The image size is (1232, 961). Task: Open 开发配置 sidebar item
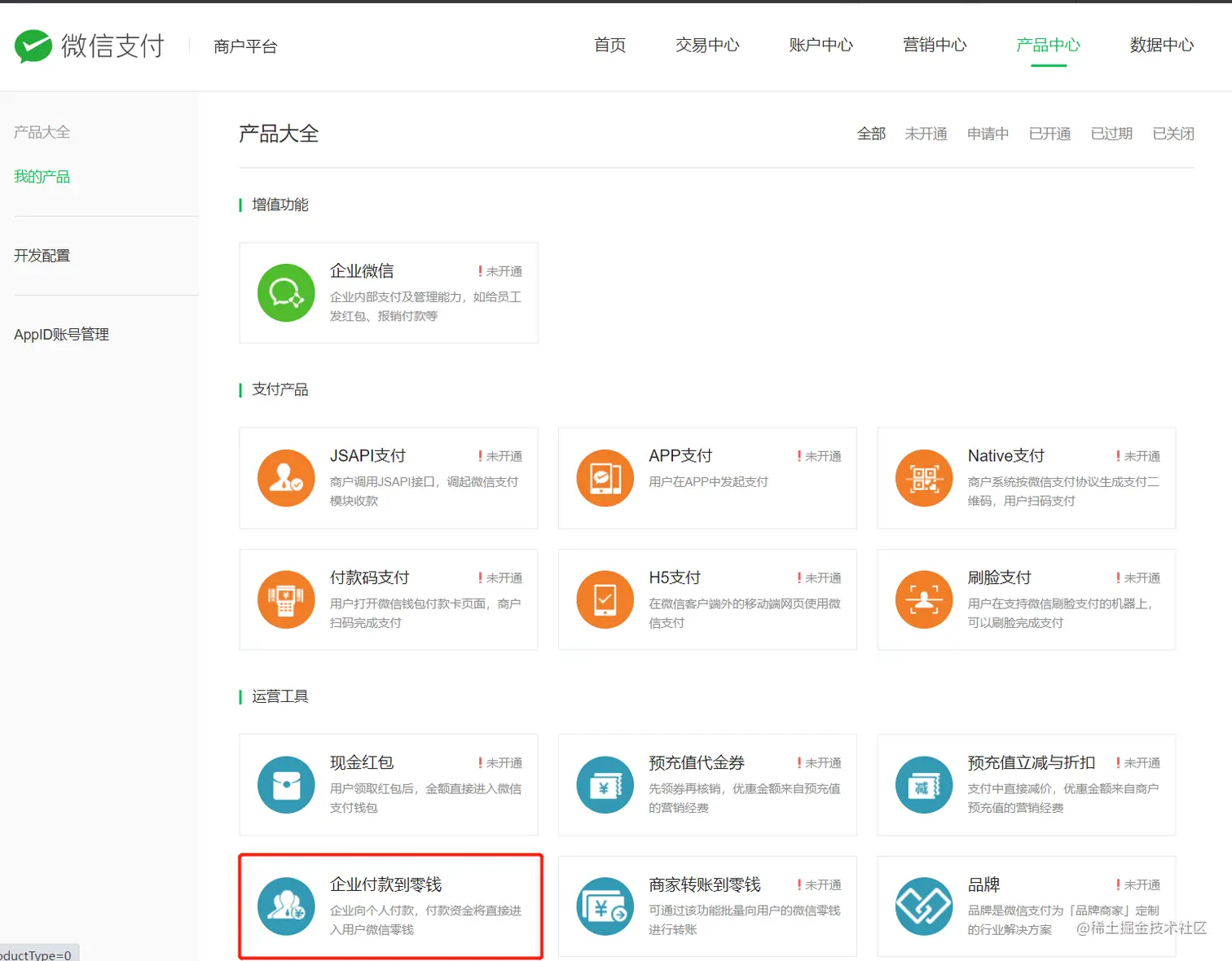pyautogui.click(x=42, y=256)
